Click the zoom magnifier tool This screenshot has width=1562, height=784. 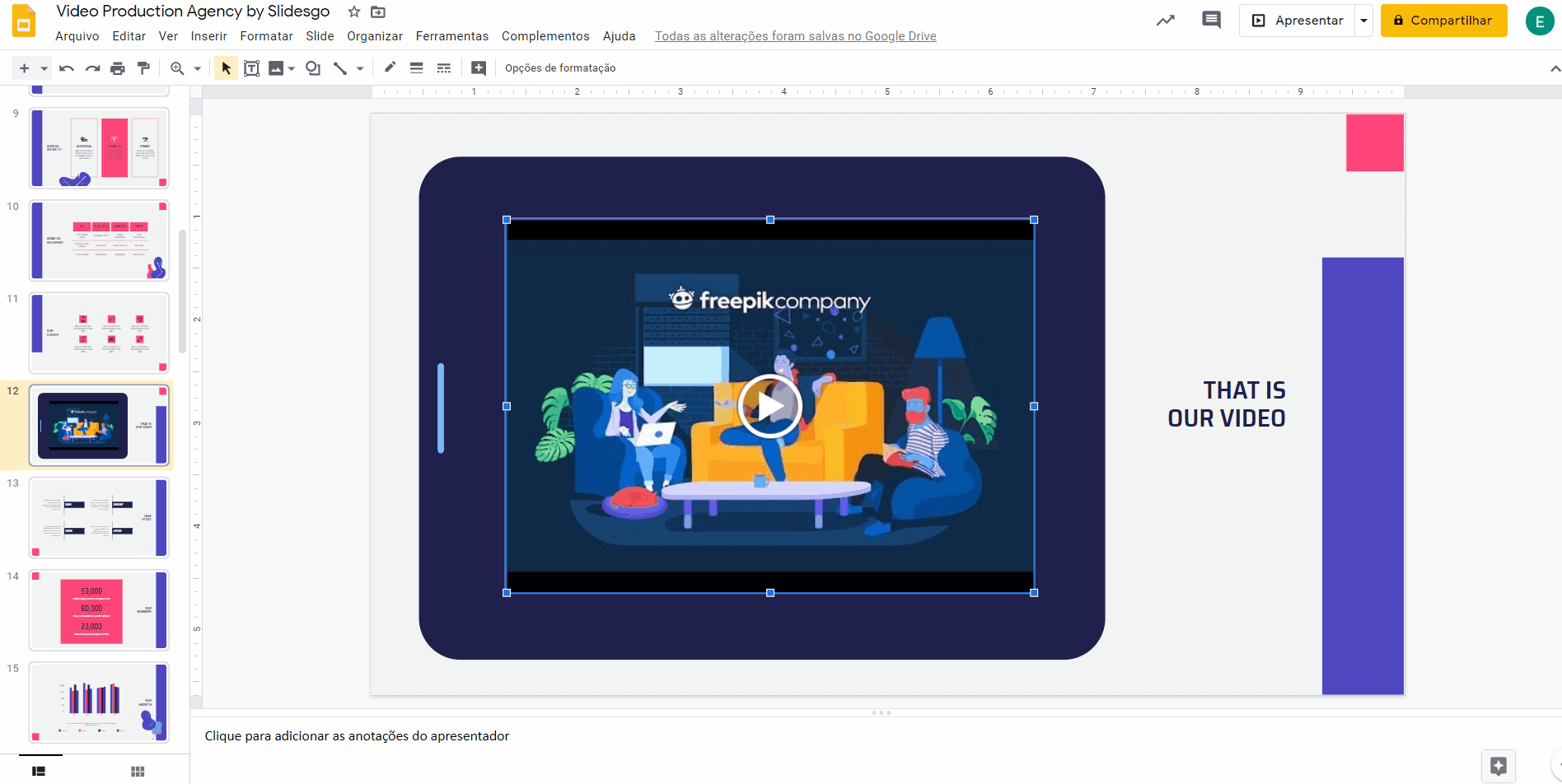coord(177,68)
